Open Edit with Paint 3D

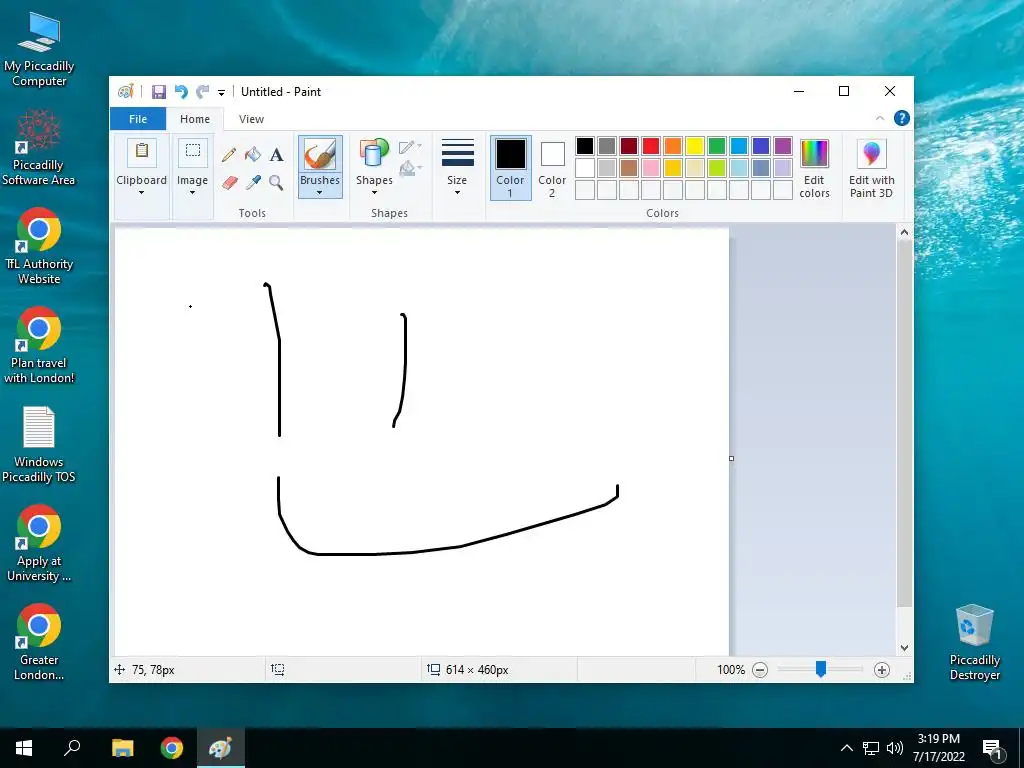(872, 168)
